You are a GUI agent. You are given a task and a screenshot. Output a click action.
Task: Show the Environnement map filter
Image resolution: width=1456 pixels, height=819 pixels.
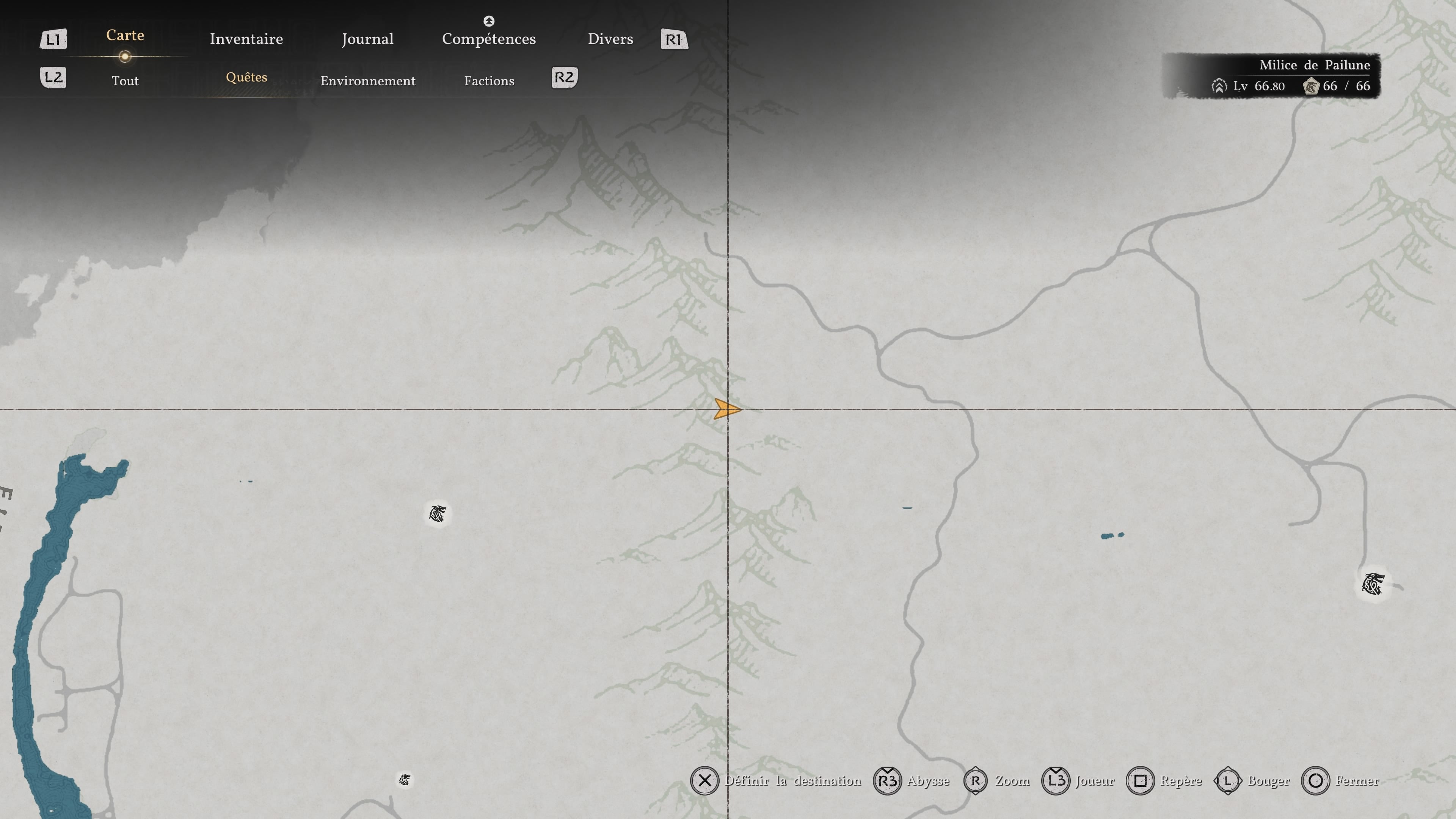point(368,81)
